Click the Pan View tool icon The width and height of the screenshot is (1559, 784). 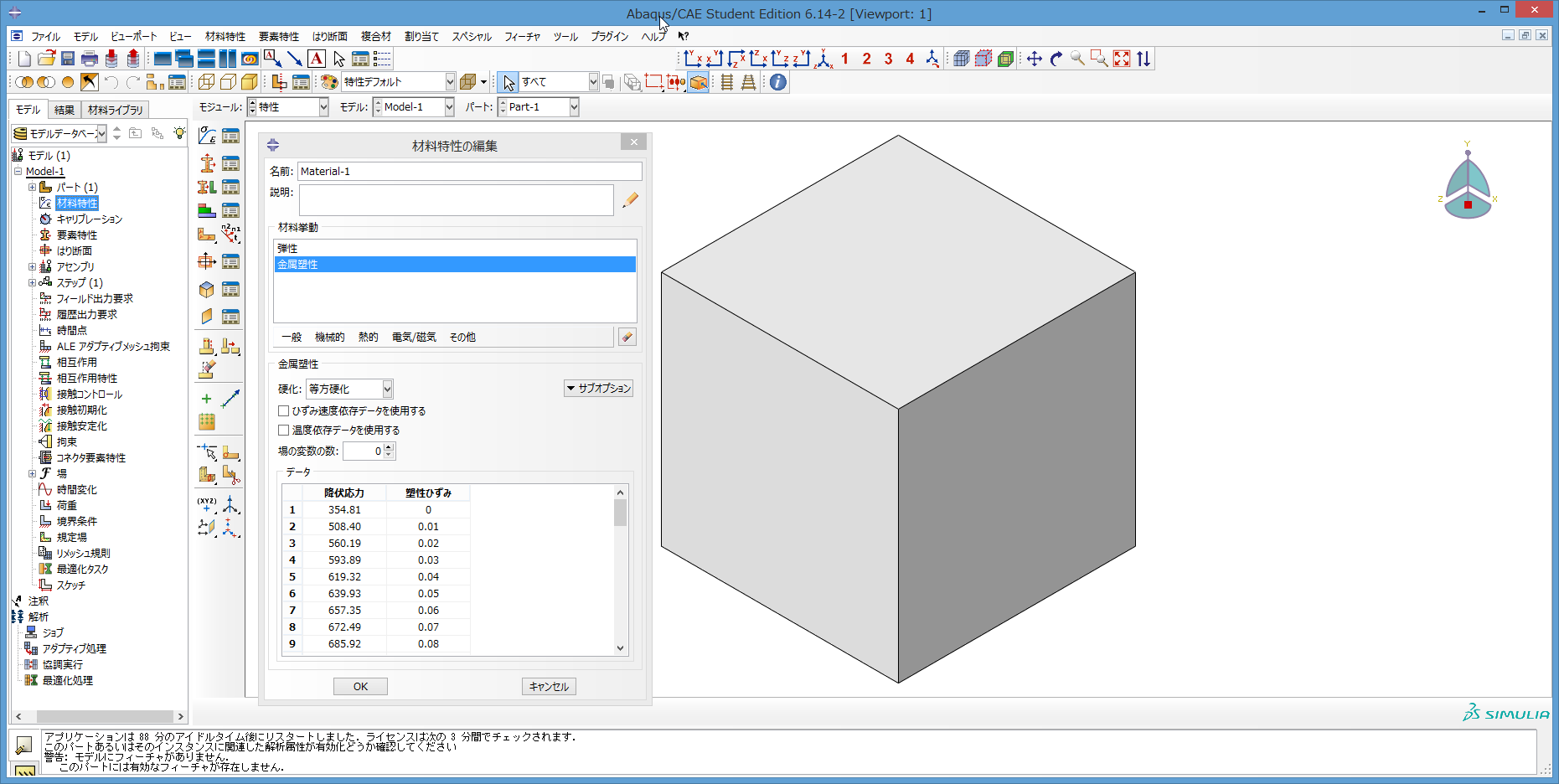point(1034,59)
